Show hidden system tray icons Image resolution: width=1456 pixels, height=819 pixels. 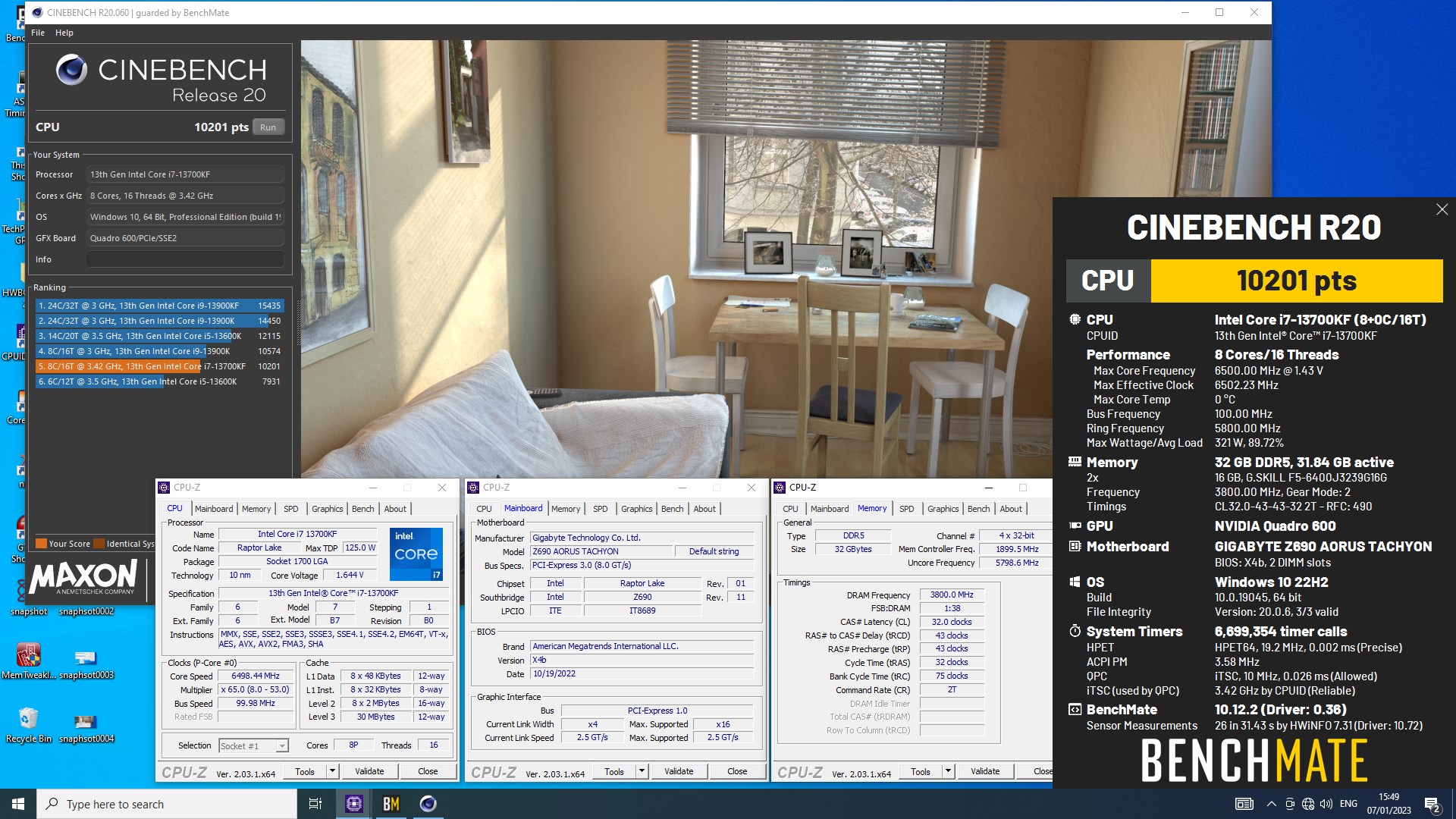[1272, 804]
